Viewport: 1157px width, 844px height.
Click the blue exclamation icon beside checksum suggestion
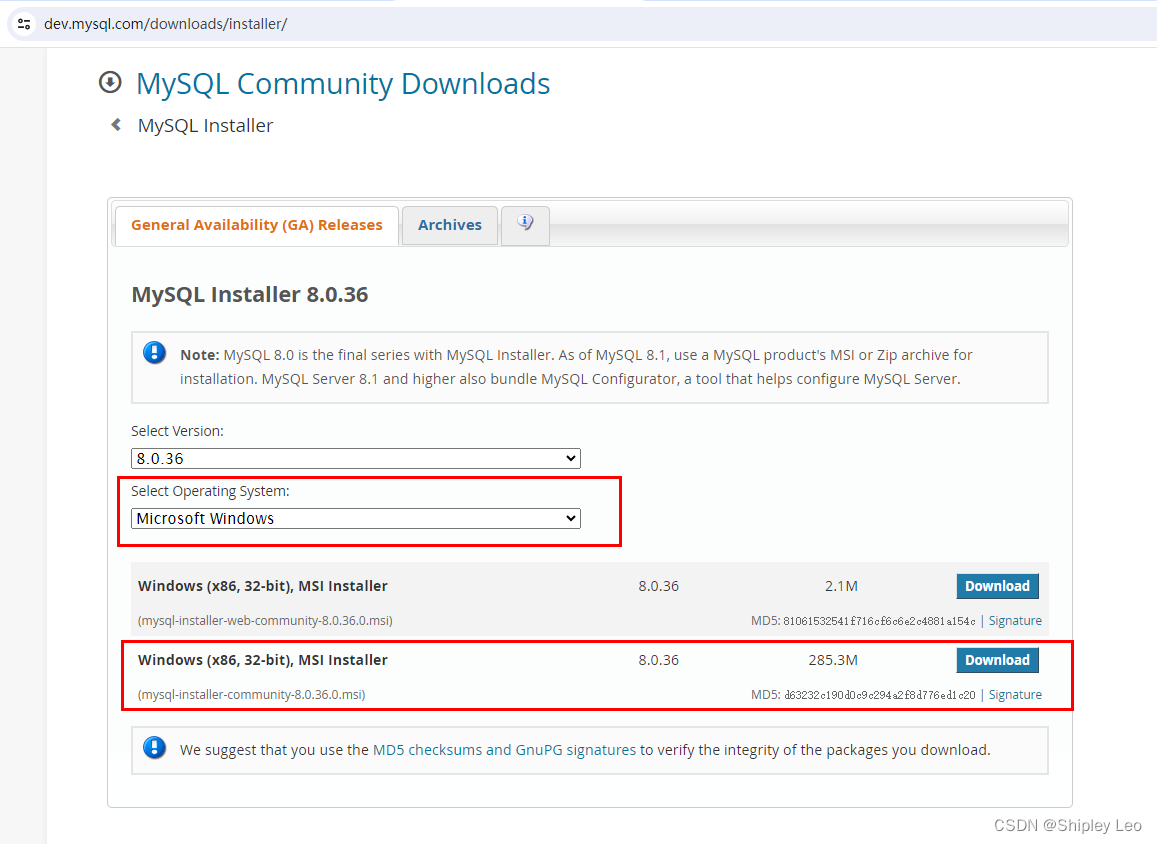(154, 748)
